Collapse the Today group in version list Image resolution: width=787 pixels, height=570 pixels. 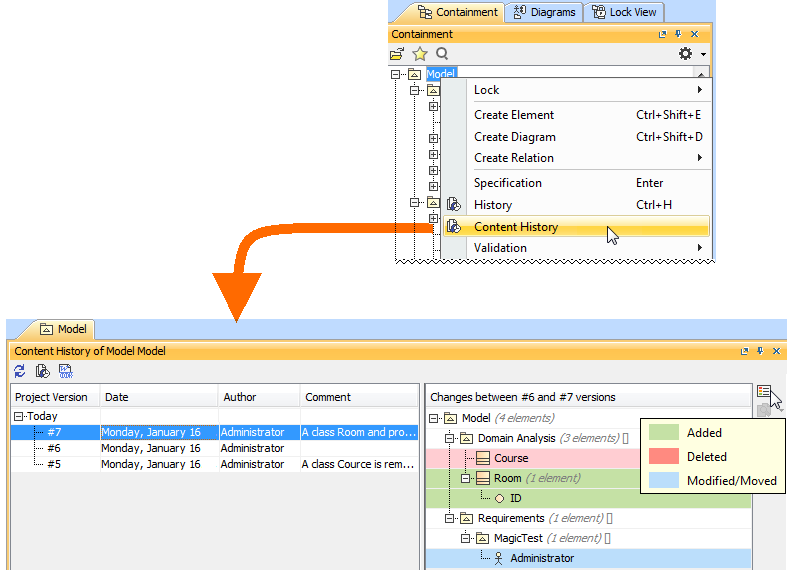pos(18,416)
